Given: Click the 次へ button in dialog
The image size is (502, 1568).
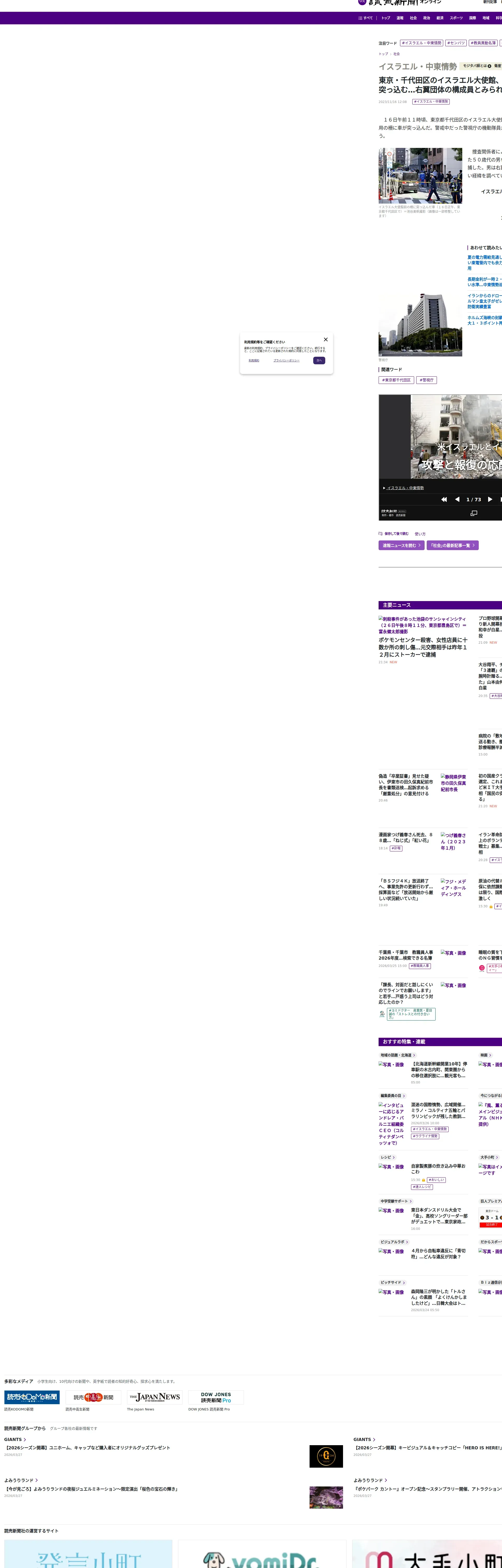Looking at the screenshot, I should (x=319, y=360).
